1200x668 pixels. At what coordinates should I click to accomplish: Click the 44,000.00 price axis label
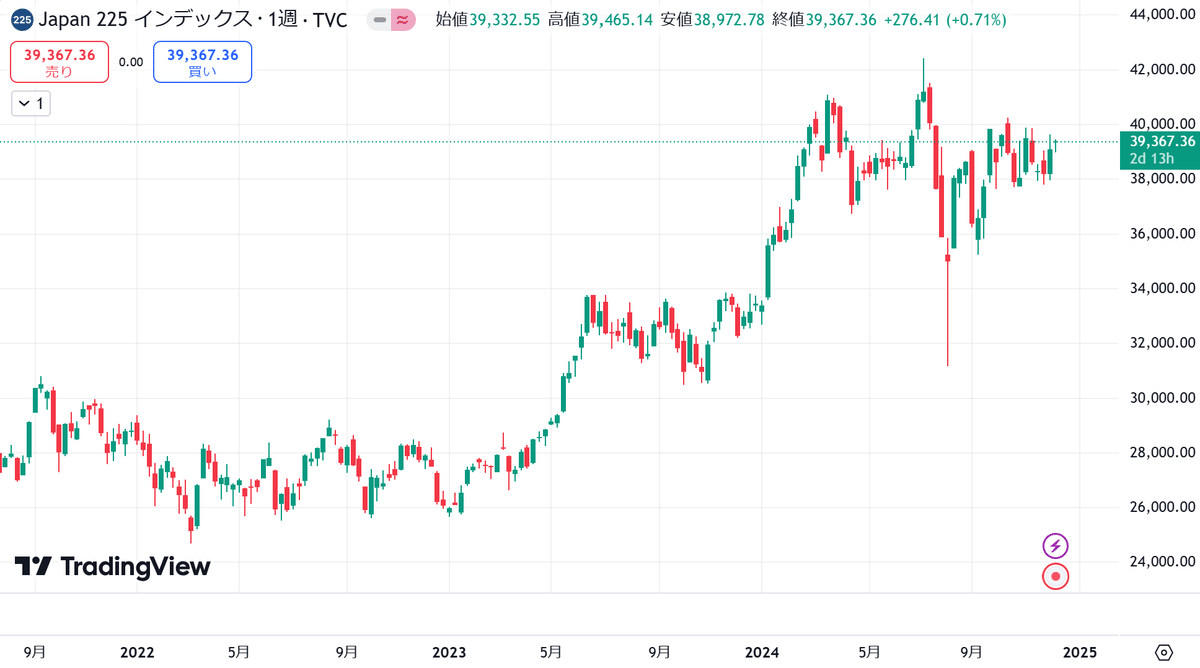pos(1160,15)
